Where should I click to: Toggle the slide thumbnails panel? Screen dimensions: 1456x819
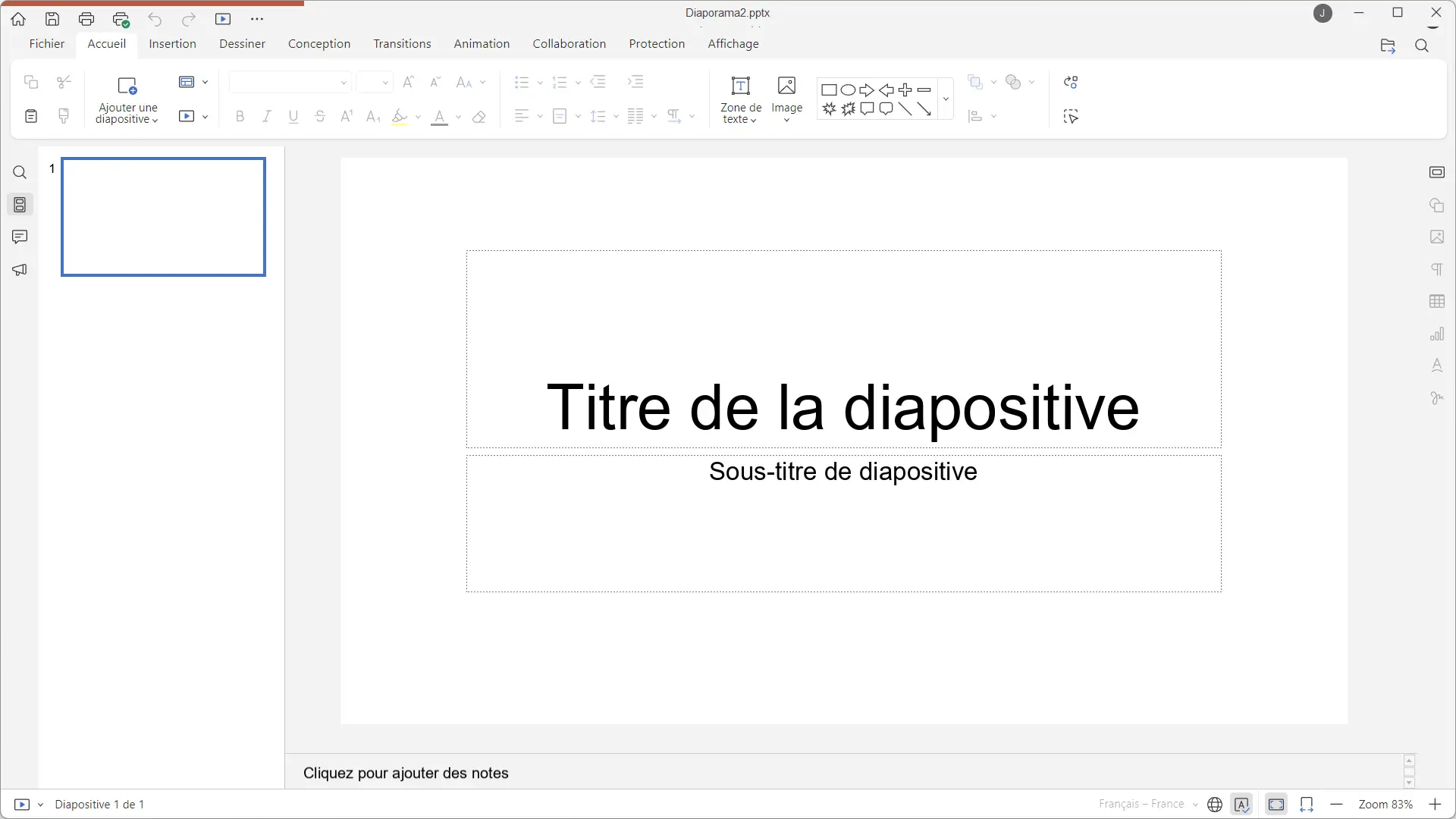(20, 205)
